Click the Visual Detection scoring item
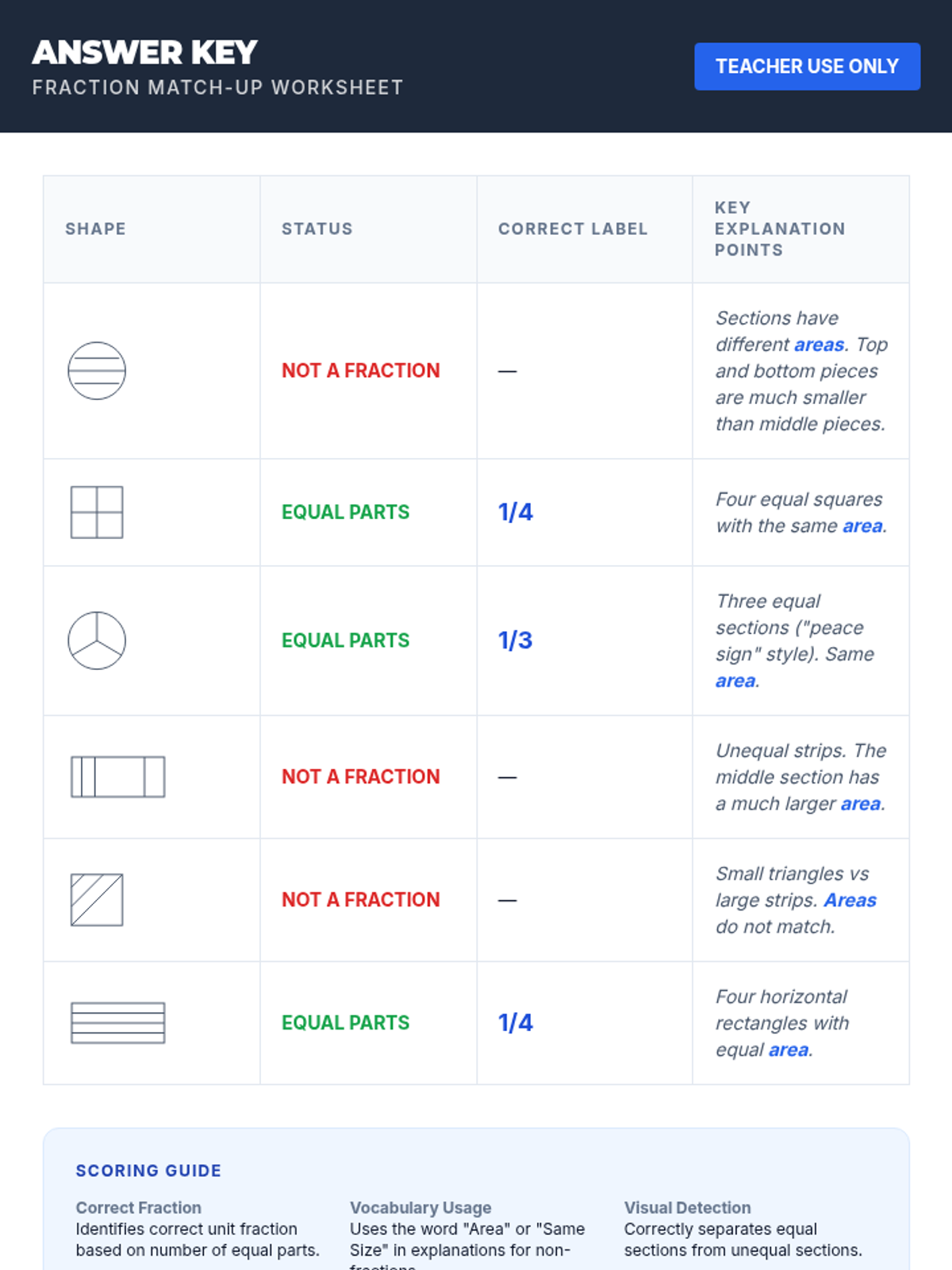Screen dimensions: 952x1270 pos(688,1208)
